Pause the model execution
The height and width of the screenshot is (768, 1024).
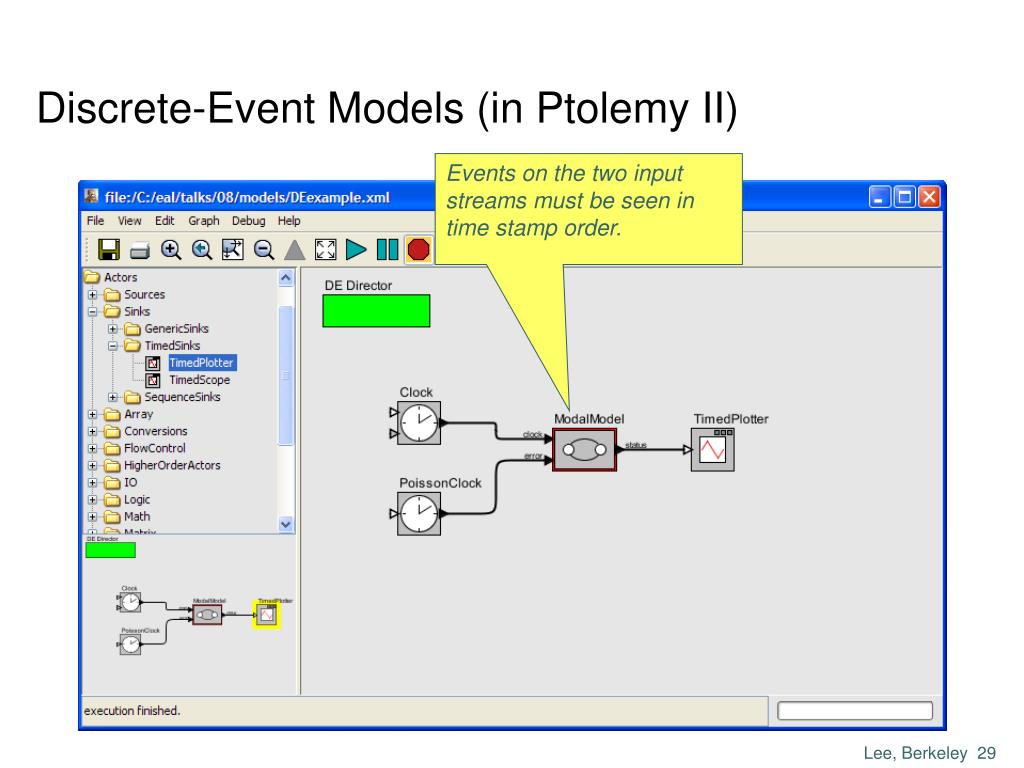tap(387, 249)
